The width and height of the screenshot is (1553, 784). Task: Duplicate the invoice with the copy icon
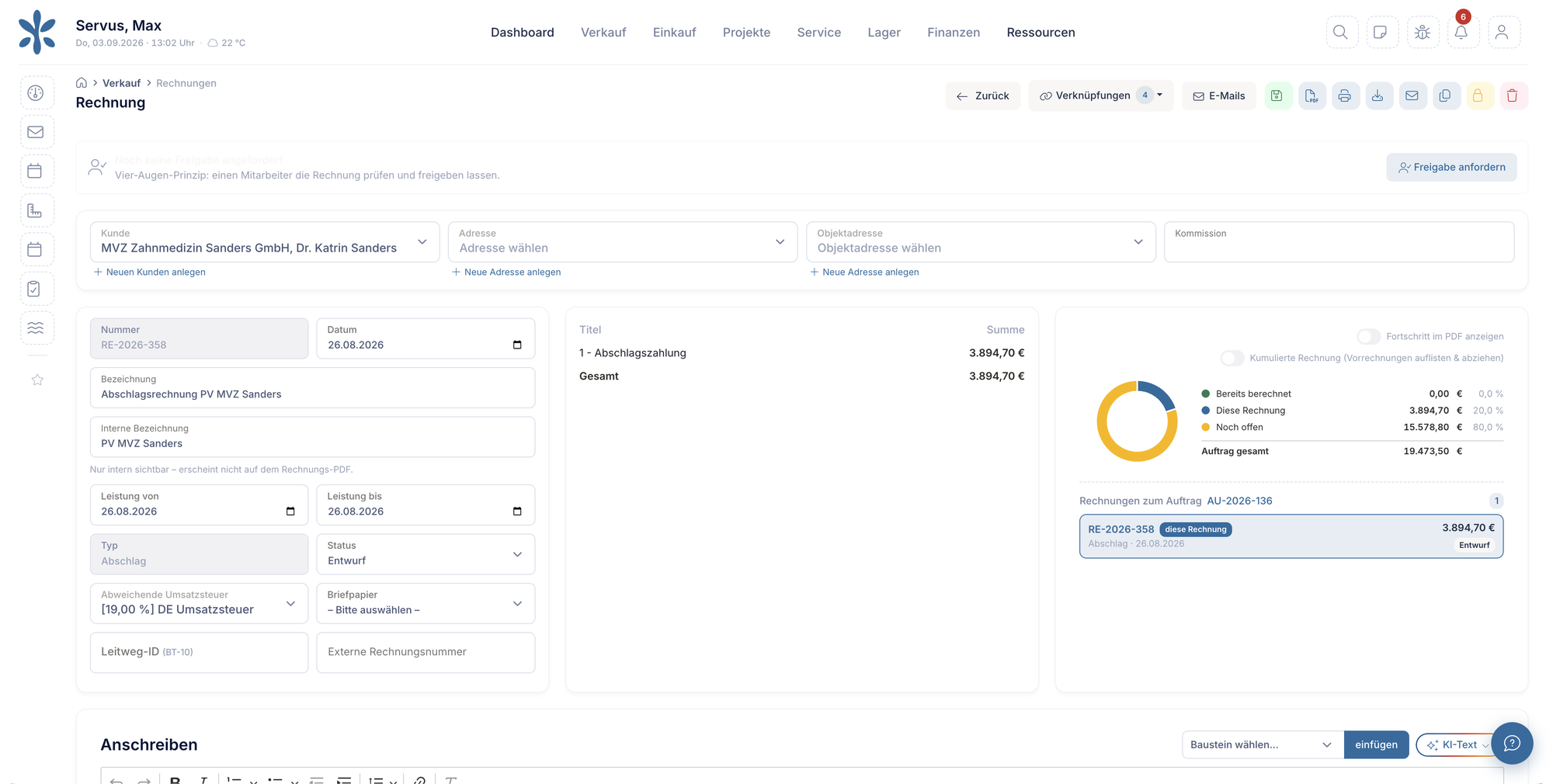1445,95
